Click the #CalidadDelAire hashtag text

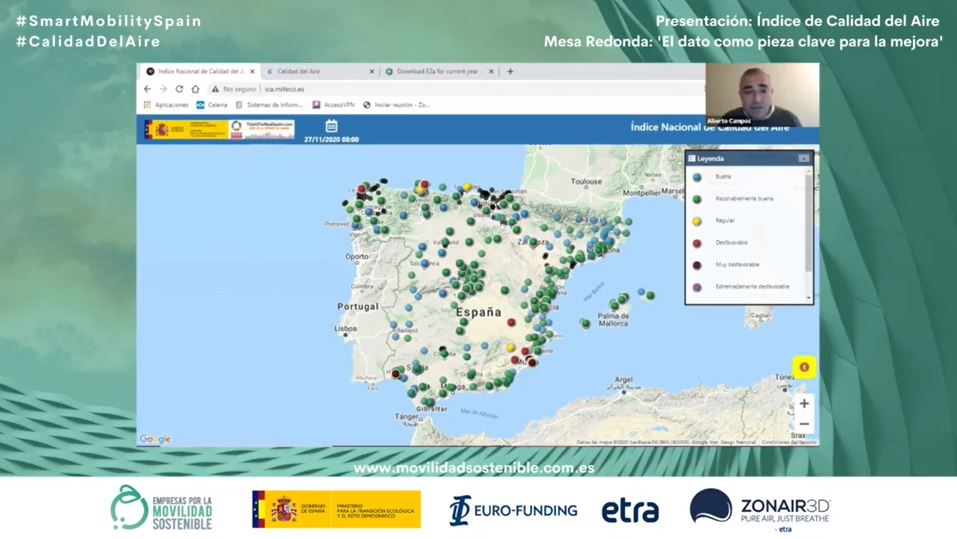pyautogui.click(x=88, y=42)
